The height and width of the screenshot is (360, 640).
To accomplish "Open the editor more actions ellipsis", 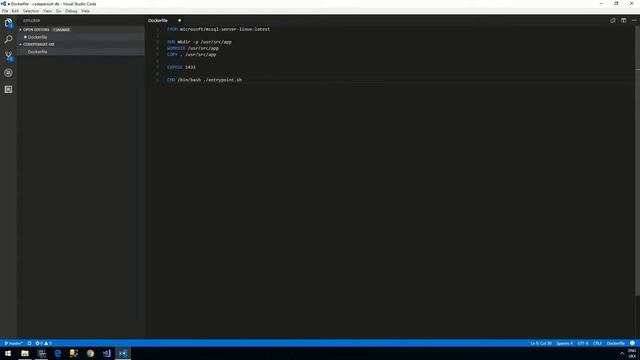I will click(x=634, y=20).
